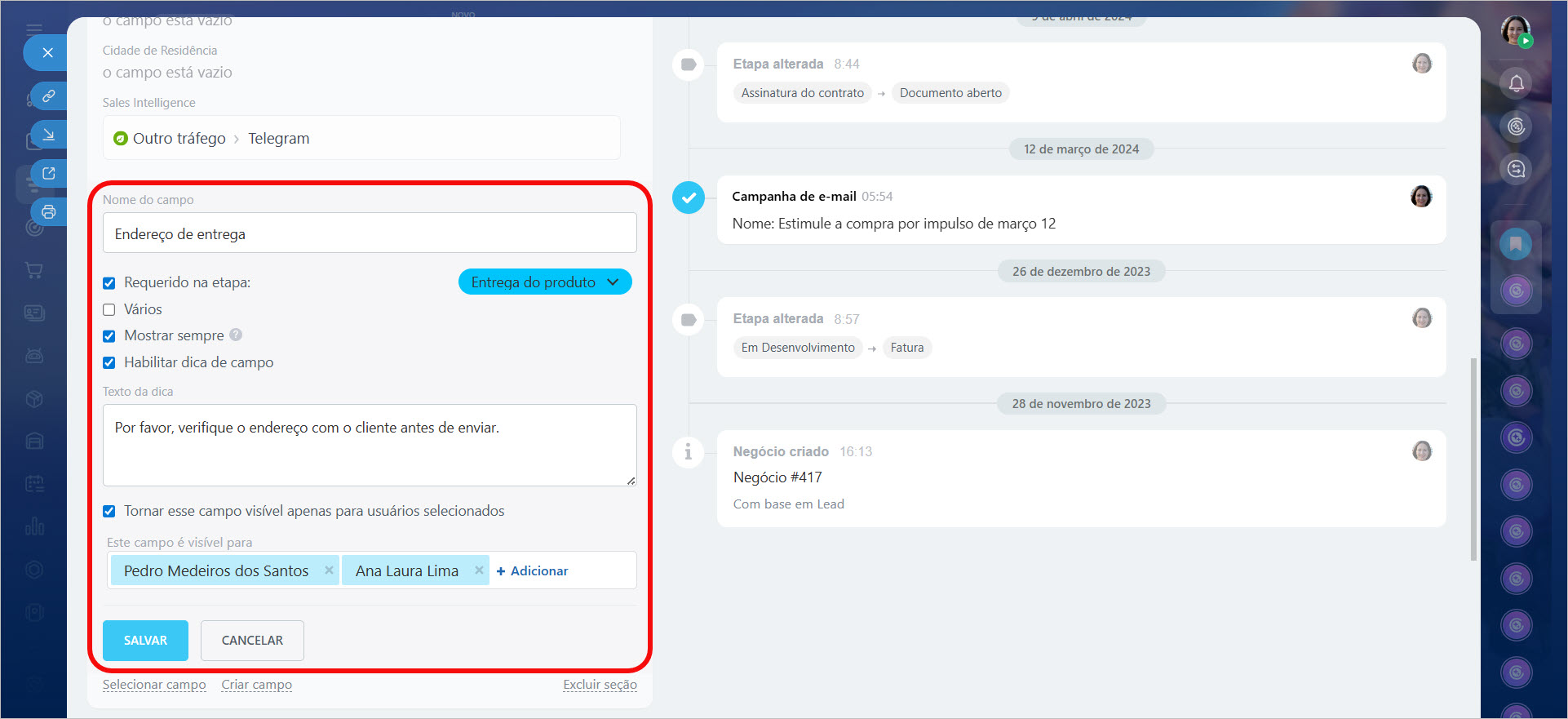The image size is (1568, 719).
Task: Remove Pedro Medeiros dos Santos from visible users
Action: pos(329,570)
